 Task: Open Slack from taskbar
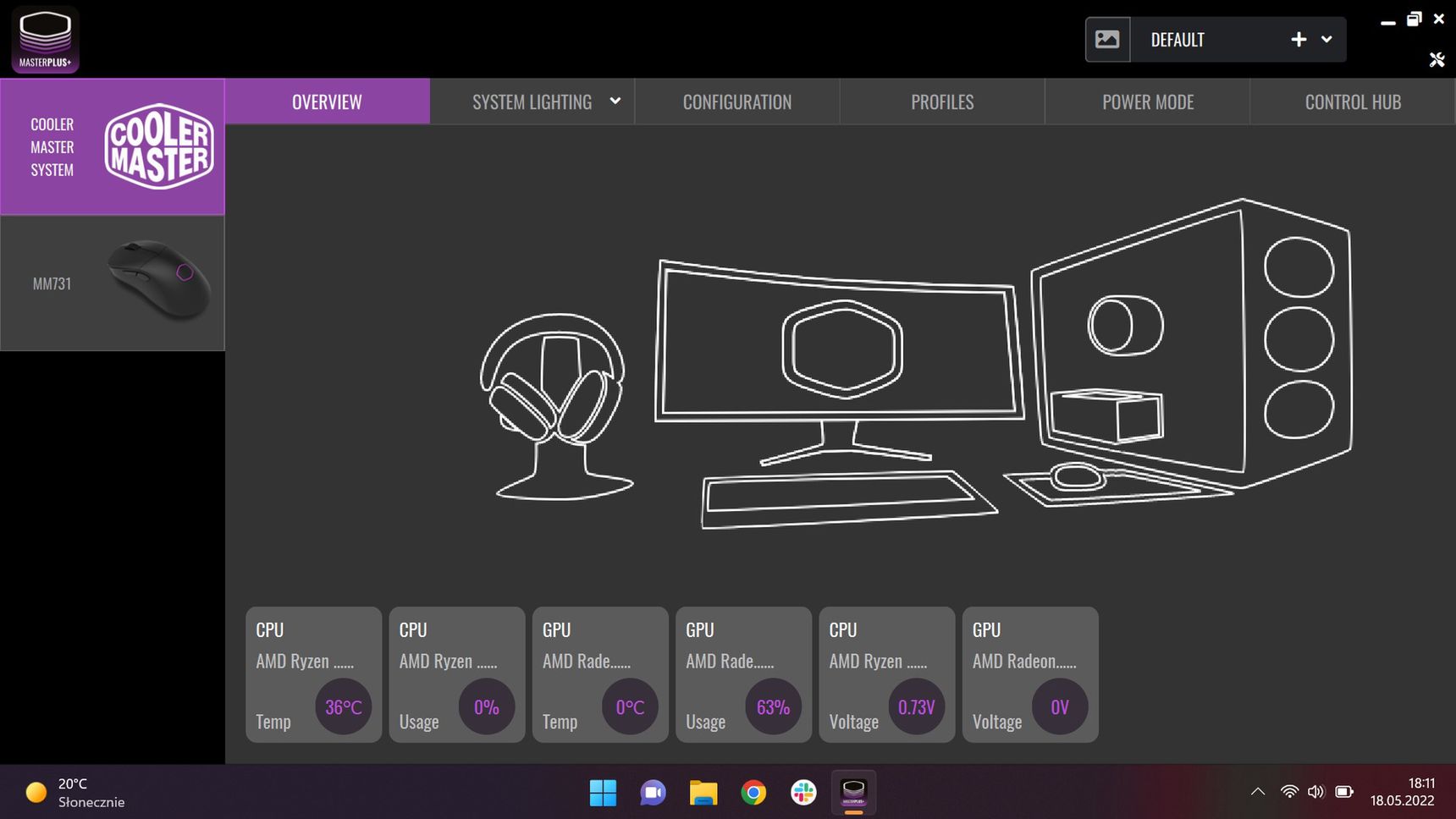tap(803, 793)
